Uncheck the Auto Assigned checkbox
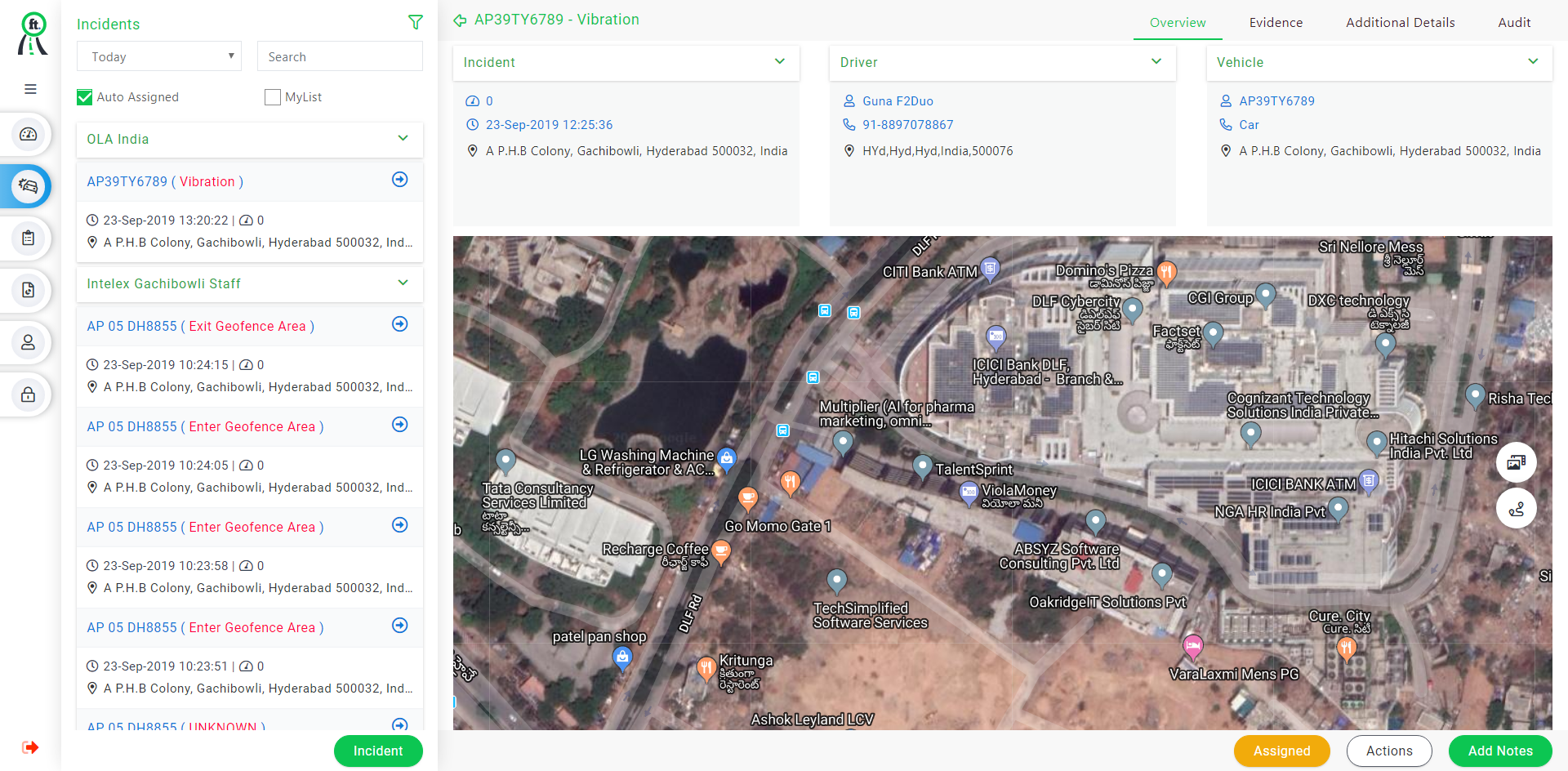The height and width of the screenshot is (771, 1568). coord(84,96)
